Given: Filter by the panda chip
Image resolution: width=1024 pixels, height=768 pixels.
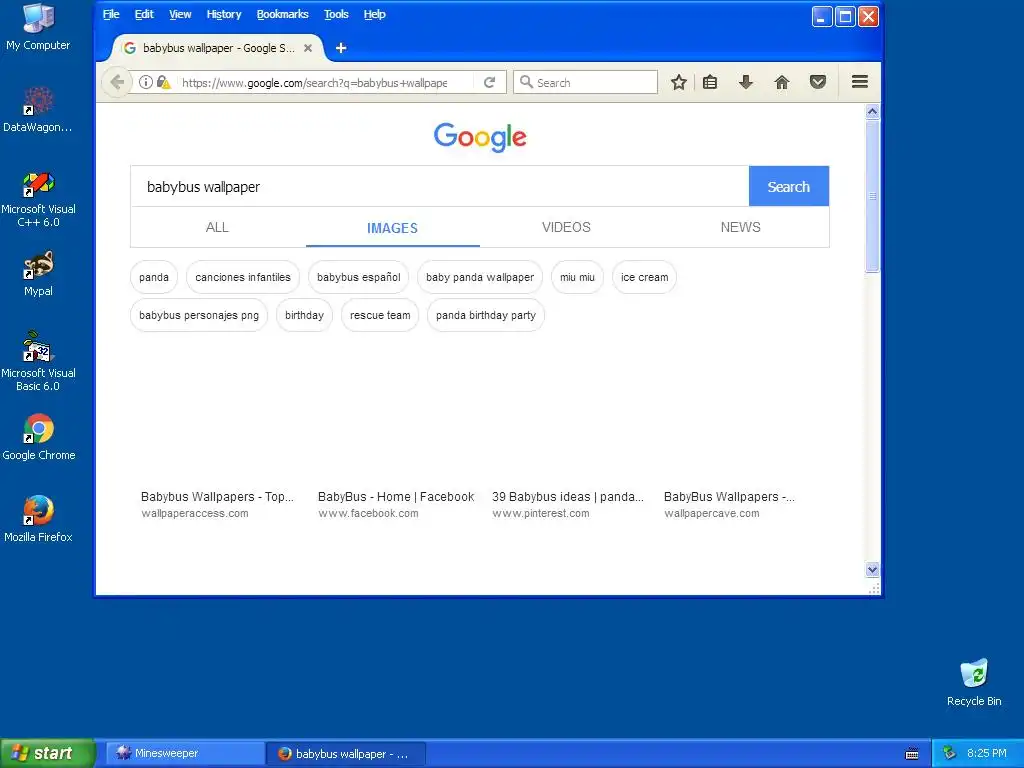Looking at the screenshot, I should pyautogui.click(x=154, y=278).
